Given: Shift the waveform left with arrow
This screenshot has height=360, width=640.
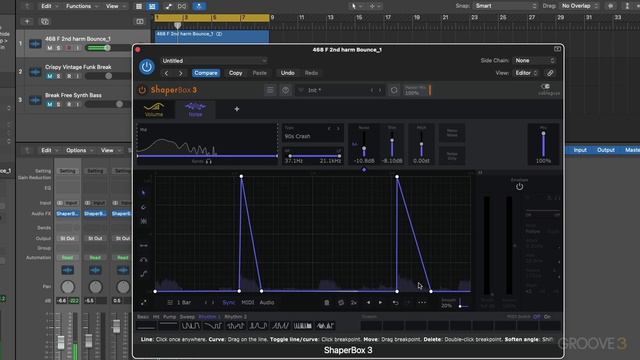Looking at the screenshot, I should click(368, 303).
